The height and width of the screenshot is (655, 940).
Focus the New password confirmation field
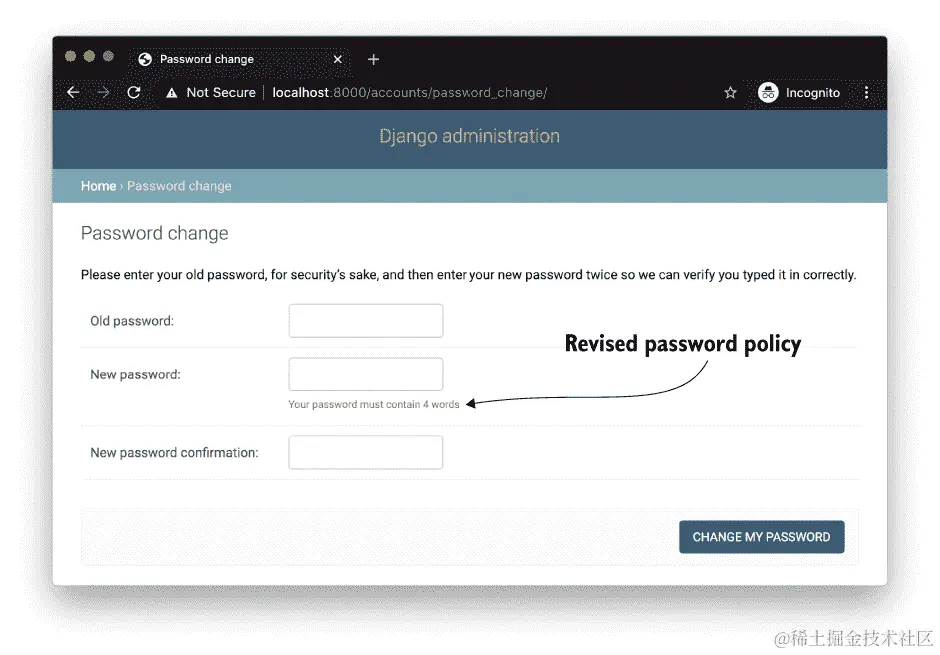[366, 452]
